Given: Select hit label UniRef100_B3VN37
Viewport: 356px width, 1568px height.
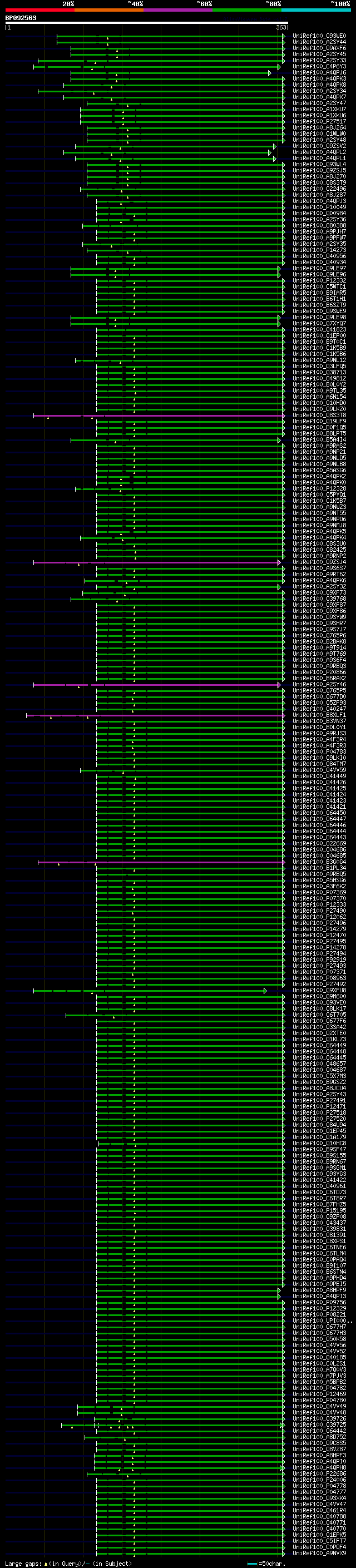Looking at the screenshot, I should (x=319, y=721).
